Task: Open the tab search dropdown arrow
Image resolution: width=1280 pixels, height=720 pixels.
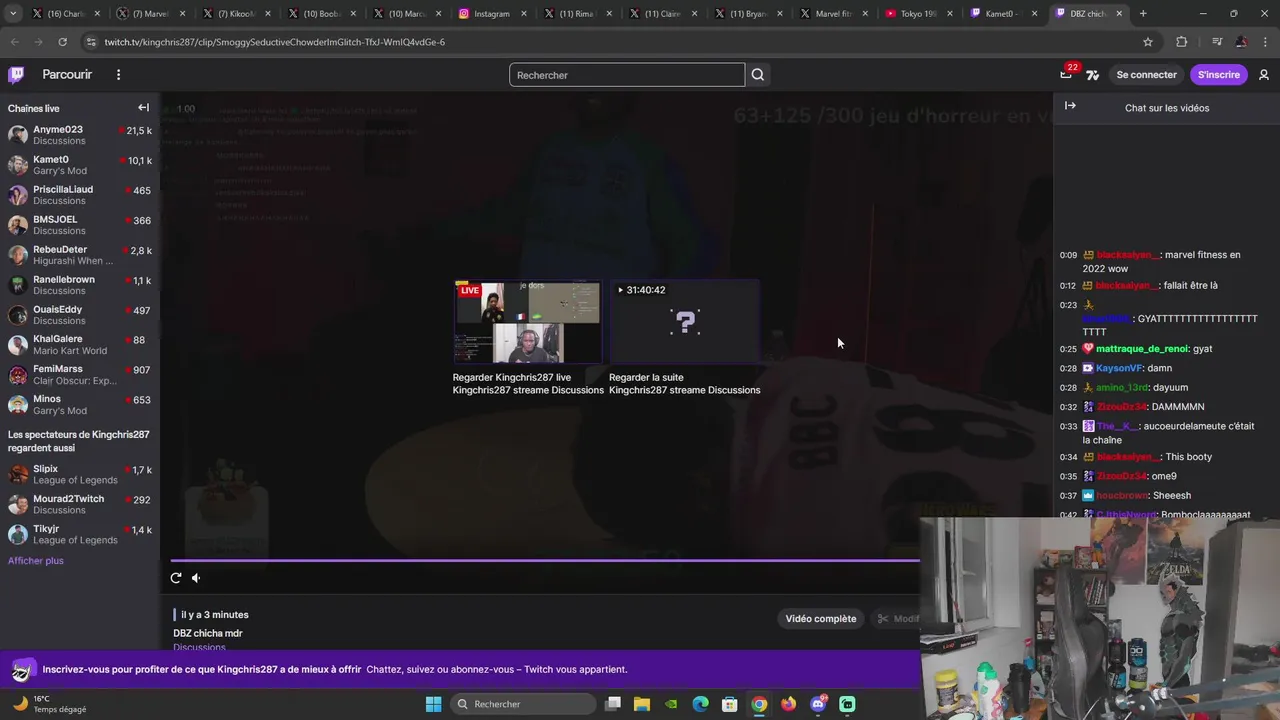Action: tap(12, 14)
